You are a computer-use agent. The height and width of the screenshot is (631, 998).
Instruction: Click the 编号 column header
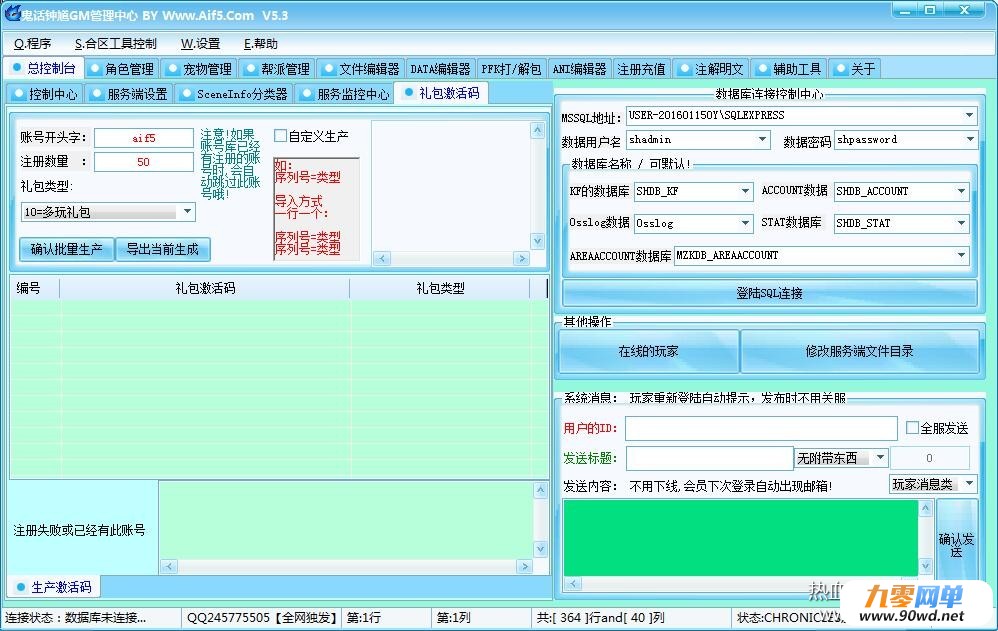35,288
